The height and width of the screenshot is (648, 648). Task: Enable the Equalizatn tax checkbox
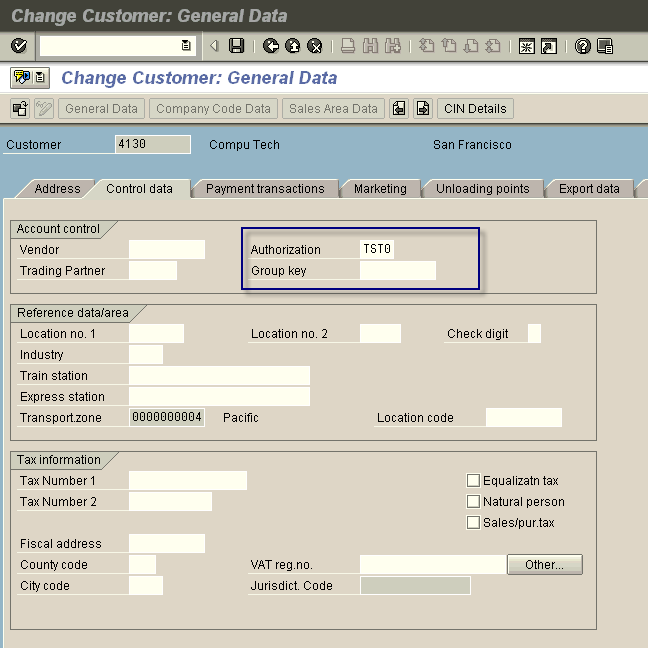tap(473, 481)
